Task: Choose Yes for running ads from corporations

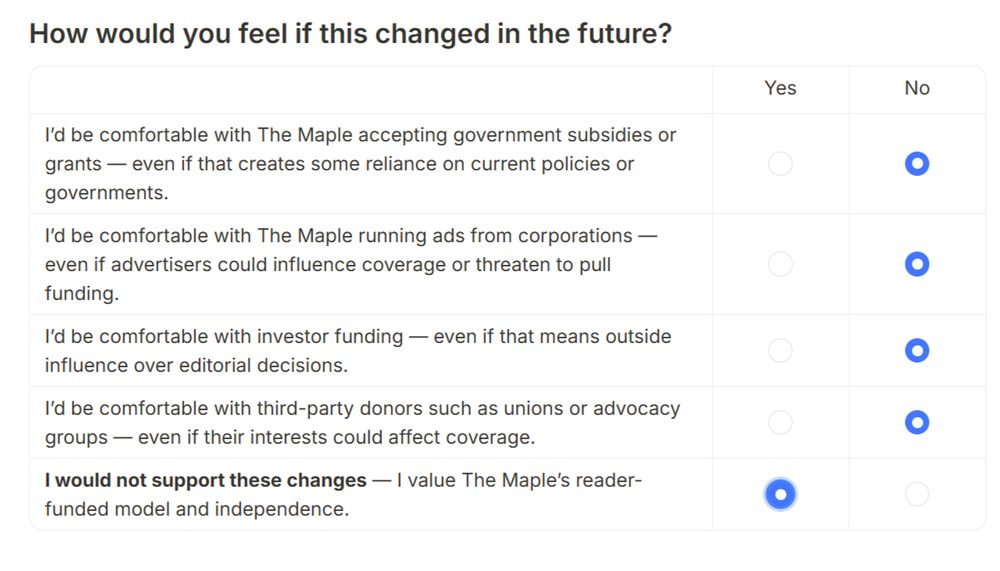Action: tap(780, 264)
